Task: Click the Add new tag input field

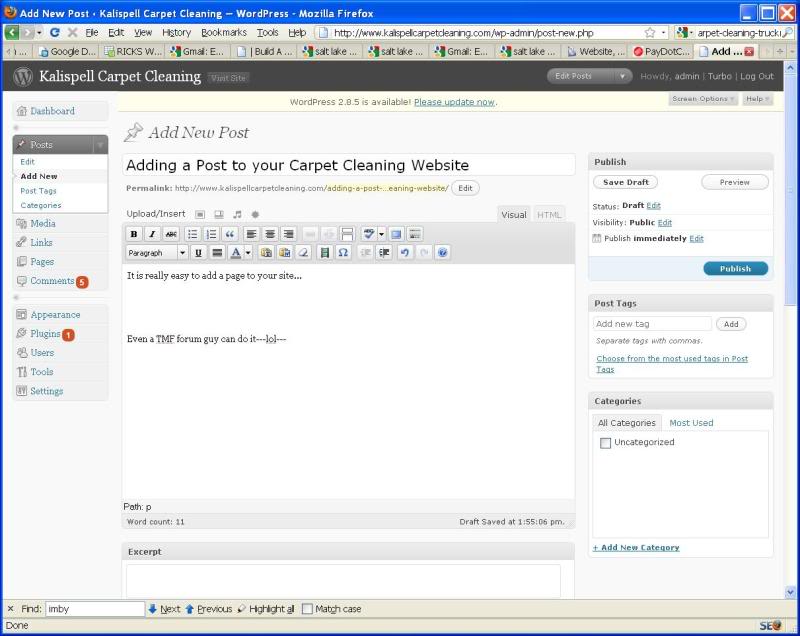Action: coord(651,323)
